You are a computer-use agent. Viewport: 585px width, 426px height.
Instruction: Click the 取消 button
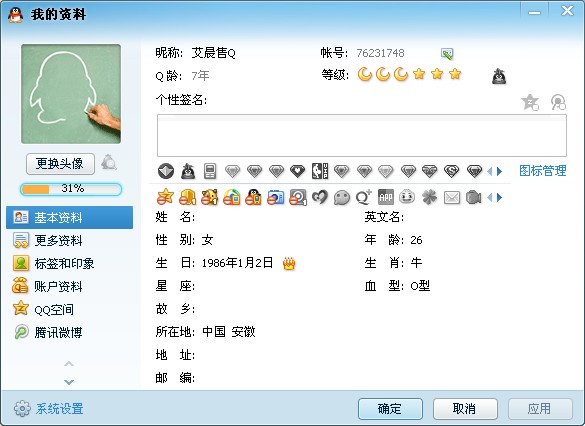tap(465, 409)
